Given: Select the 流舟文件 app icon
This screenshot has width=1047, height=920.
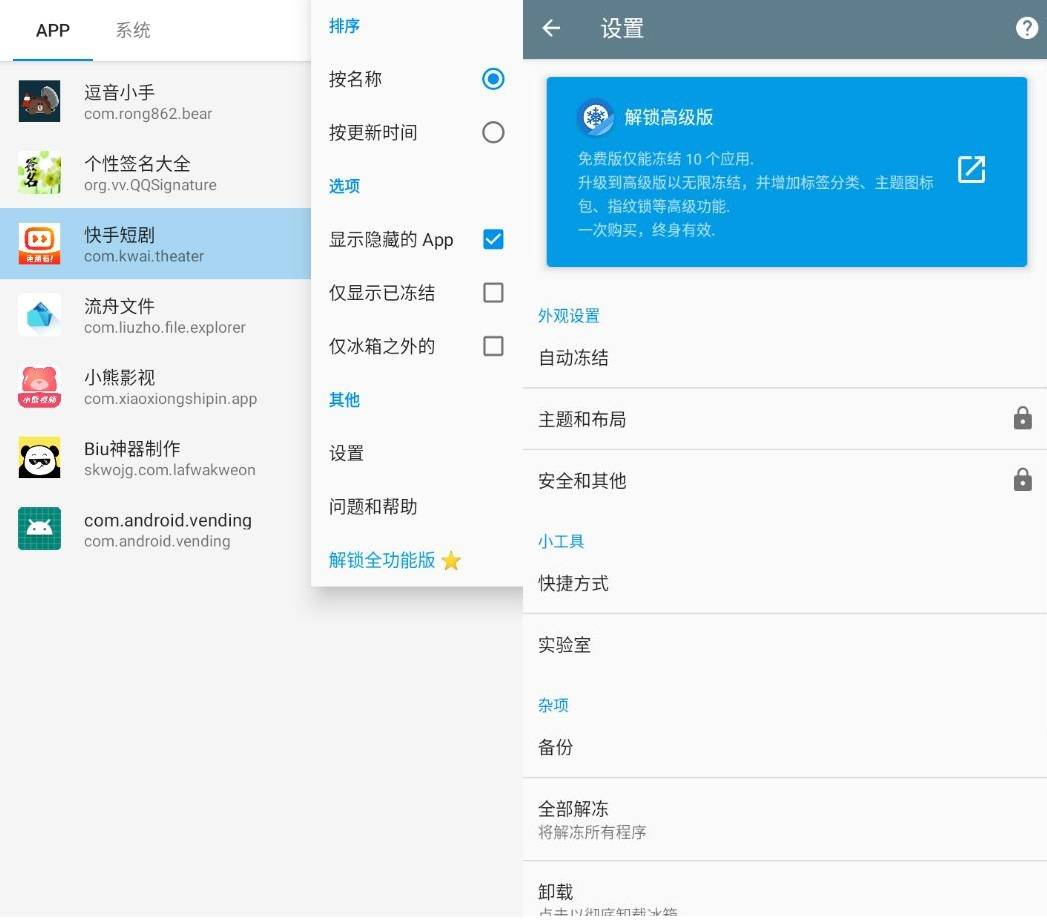Looking at the screenshot, I should tap(38, 315).
